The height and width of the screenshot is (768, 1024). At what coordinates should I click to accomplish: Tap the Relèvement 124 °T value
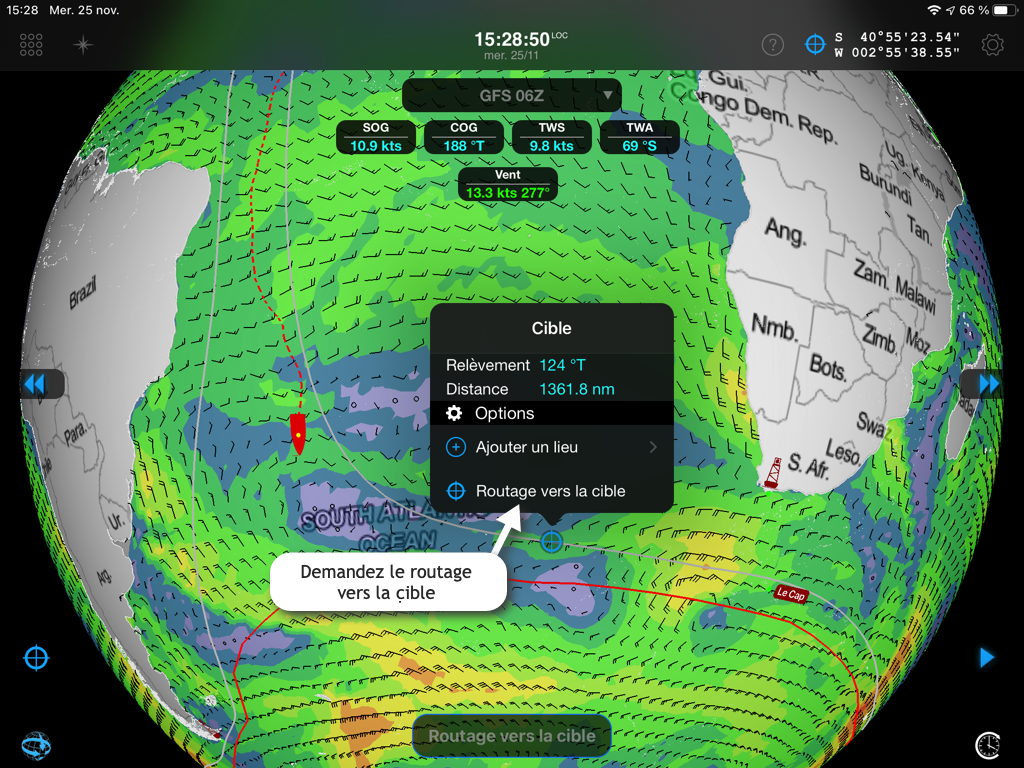[x=562, y=365]
